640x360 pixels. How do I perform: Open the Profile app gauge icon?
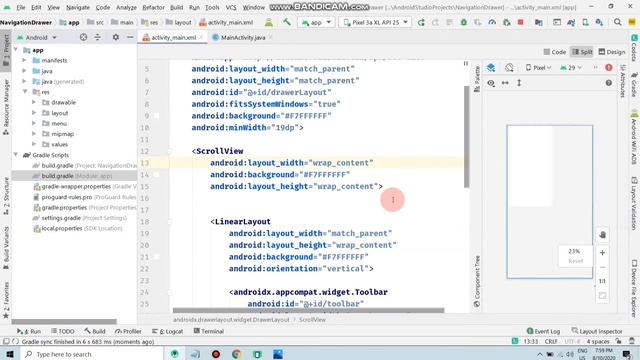pos(492,22)
